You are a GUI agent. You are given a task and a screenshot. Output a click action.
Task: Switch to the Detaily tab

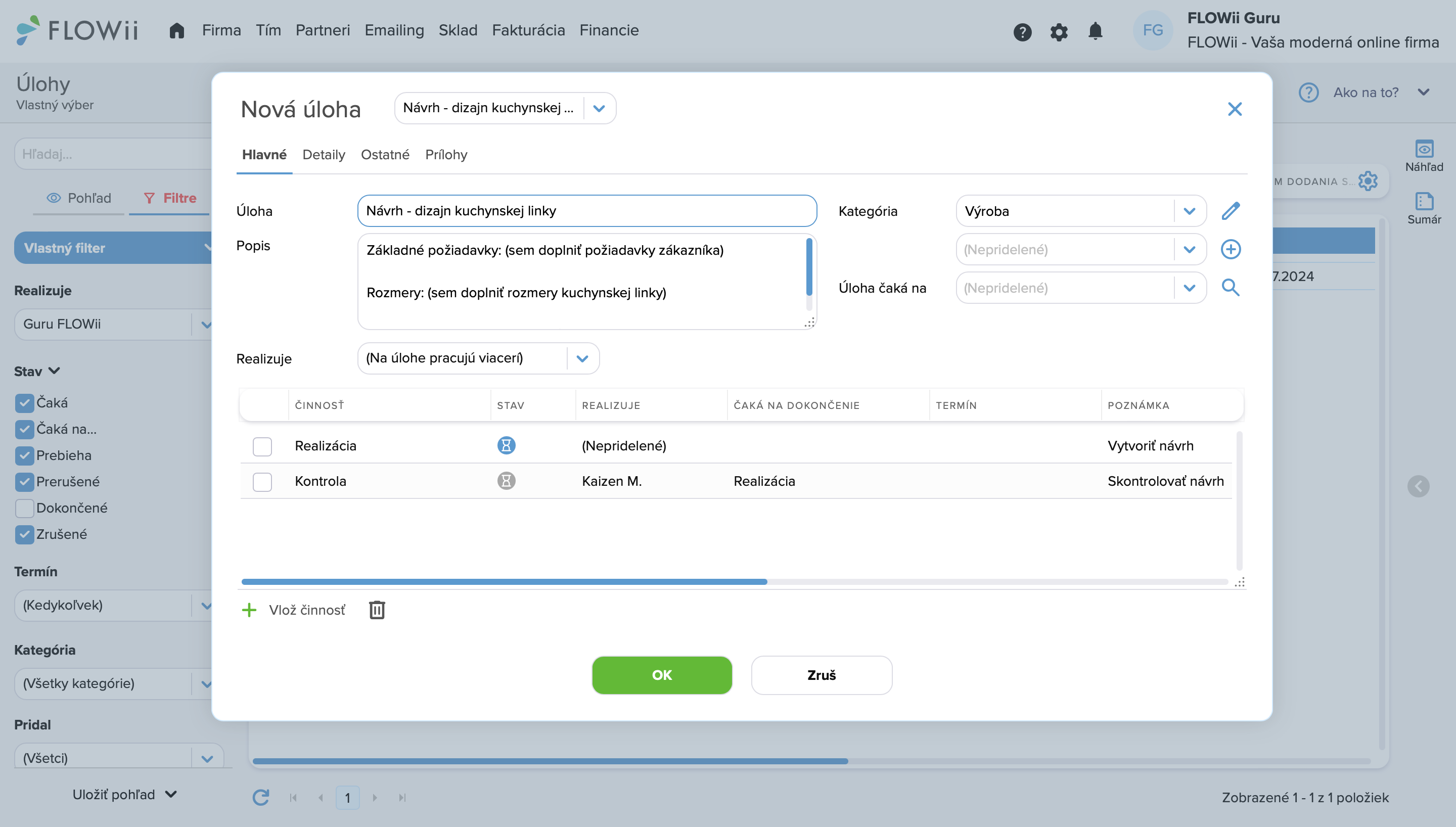point(324,155)
